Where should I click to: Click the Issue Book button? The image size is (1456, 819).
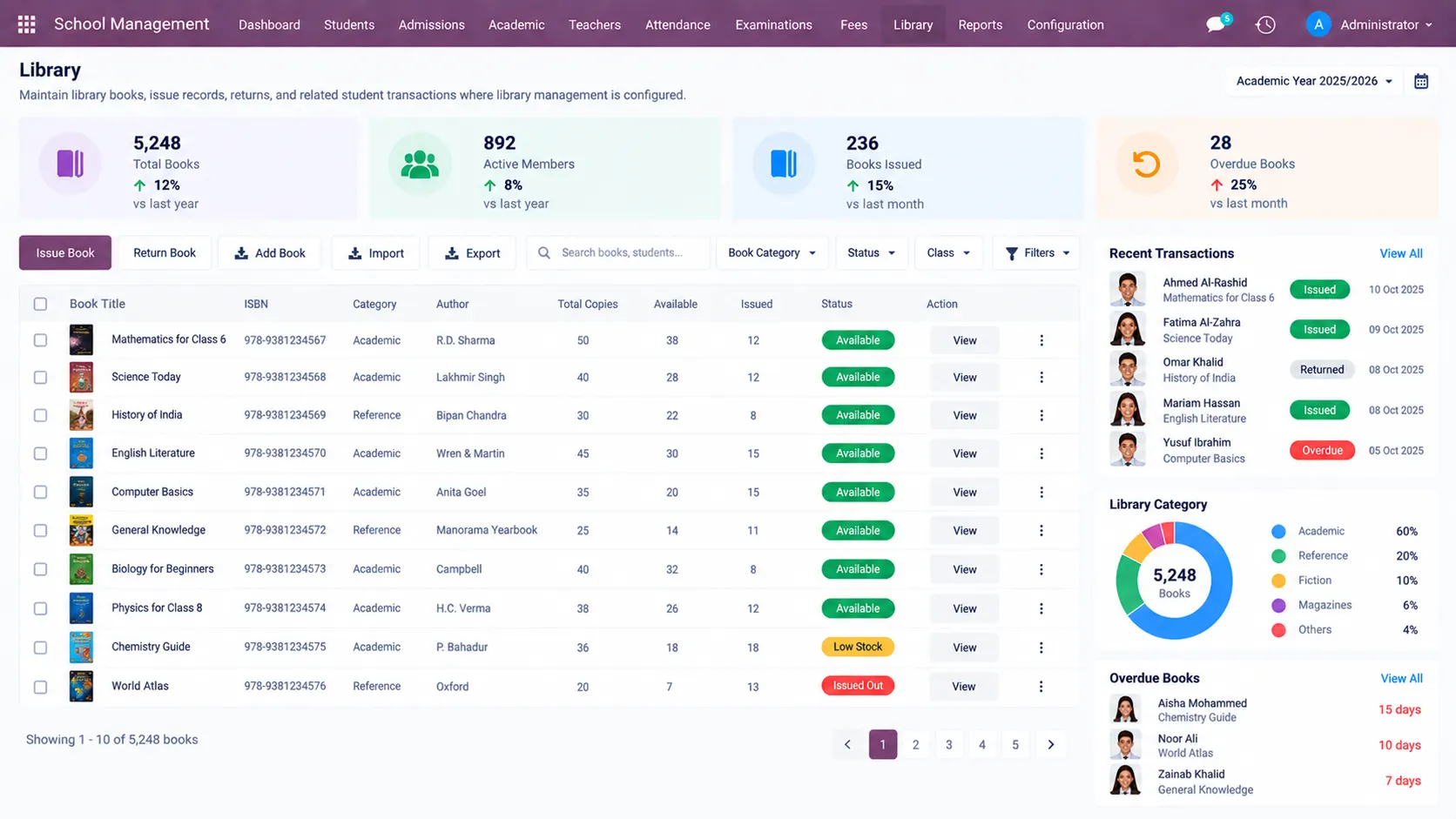(65, 252)
